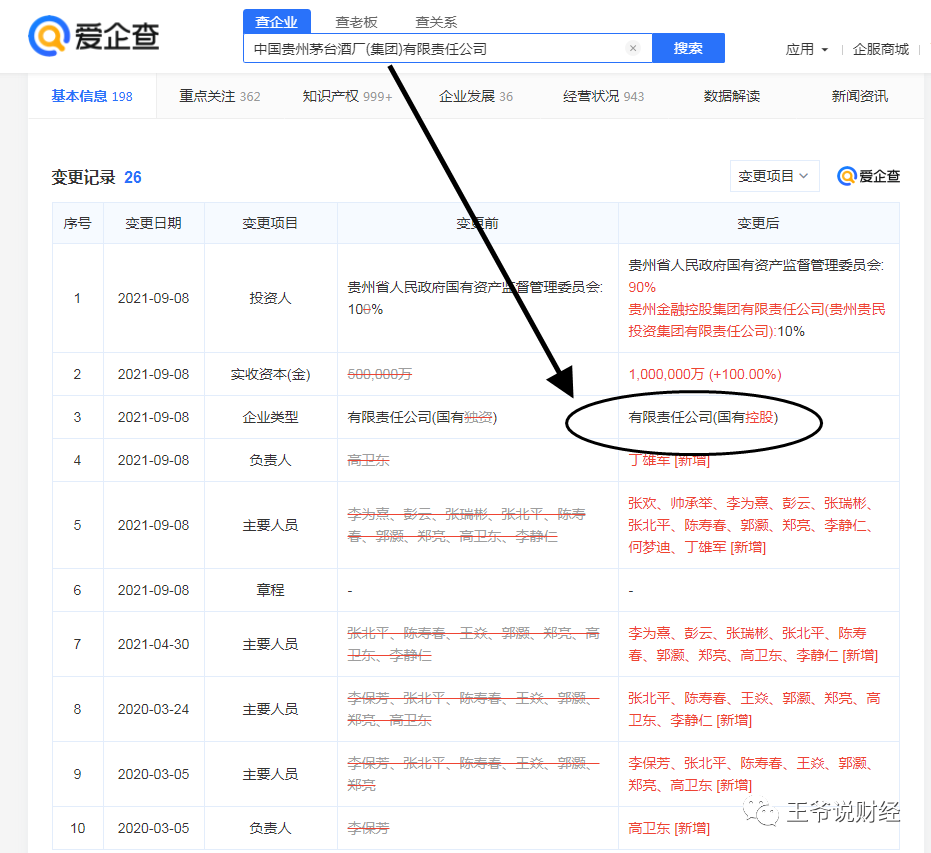Click the 章程 change item cell
The height and width of the screenshot is (853, 931).
coord(270,590)
